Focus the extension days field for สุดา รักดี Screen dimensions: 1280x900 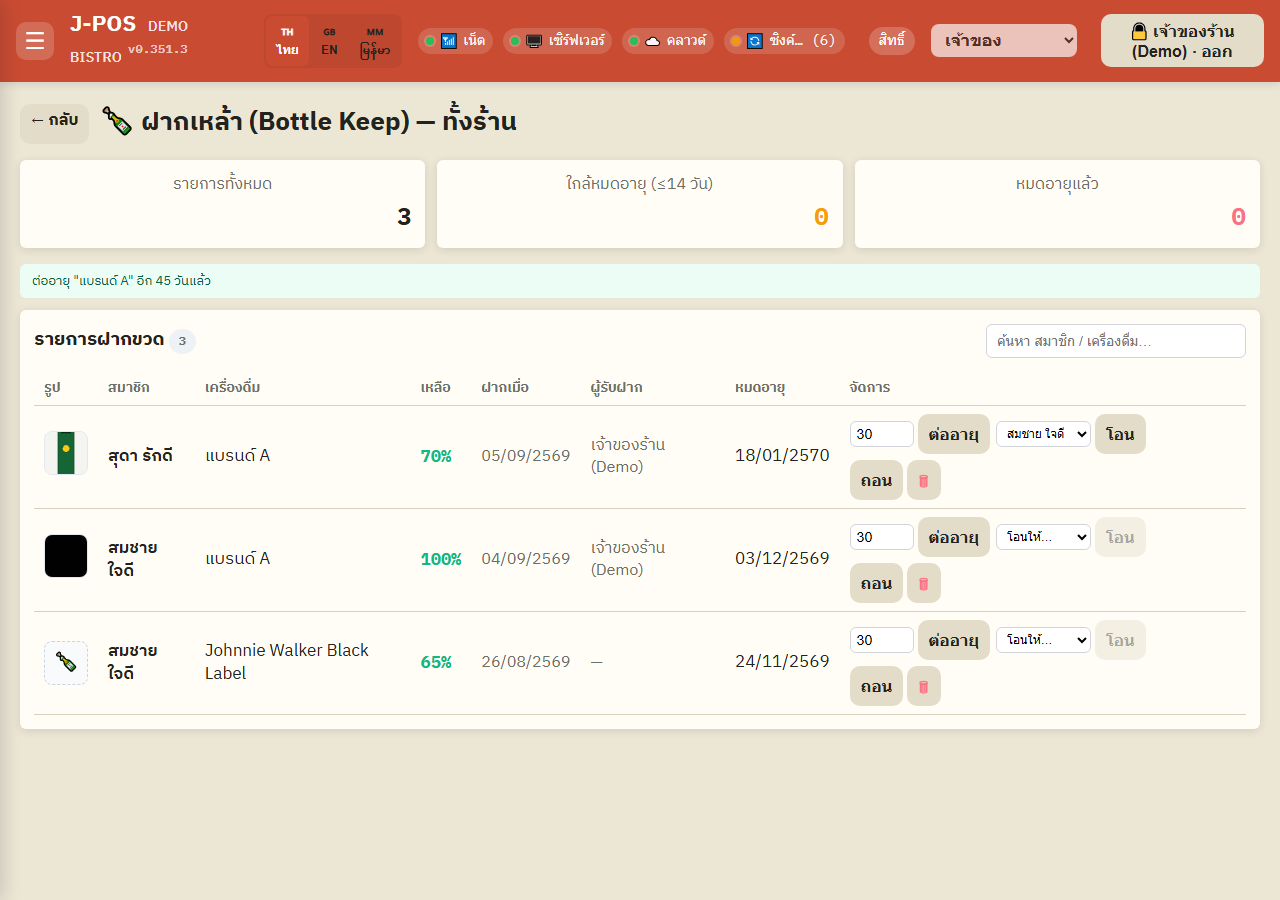pyautogui.click(x=882, y=434)
